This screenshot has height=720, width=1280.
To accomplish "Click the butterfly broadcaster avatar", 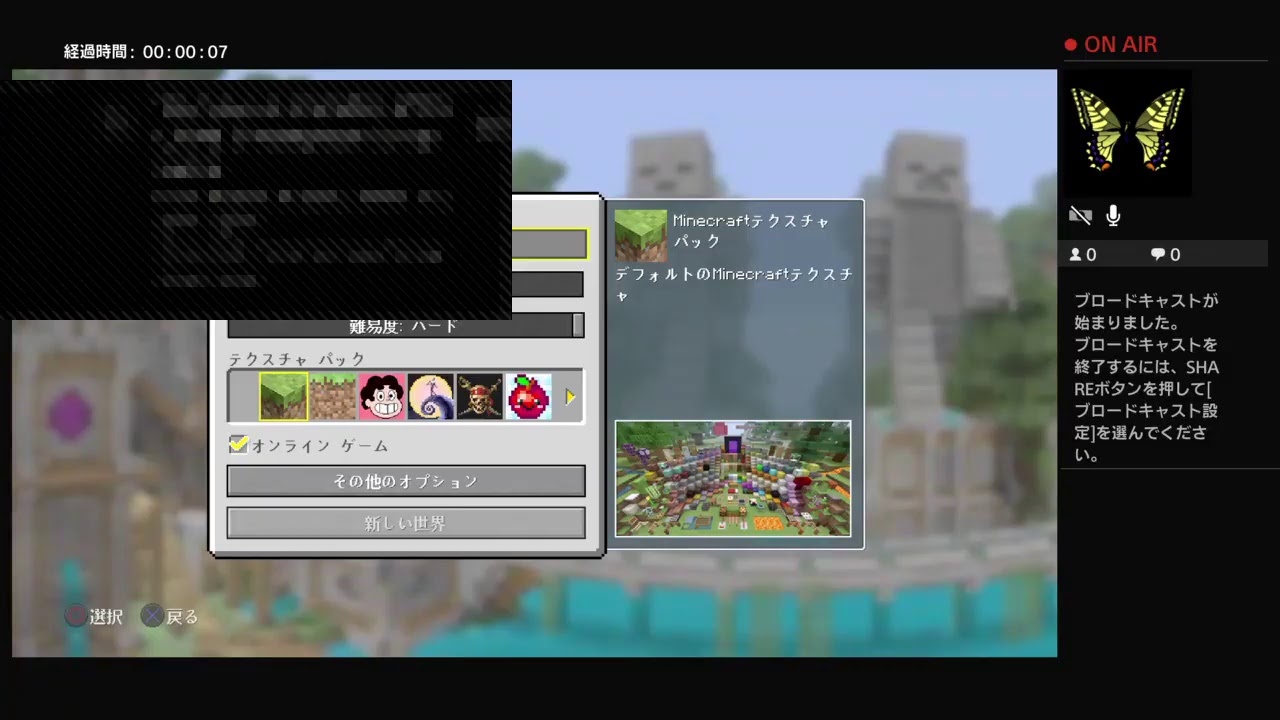I will pyautogui.click(x=1127, y=130).
